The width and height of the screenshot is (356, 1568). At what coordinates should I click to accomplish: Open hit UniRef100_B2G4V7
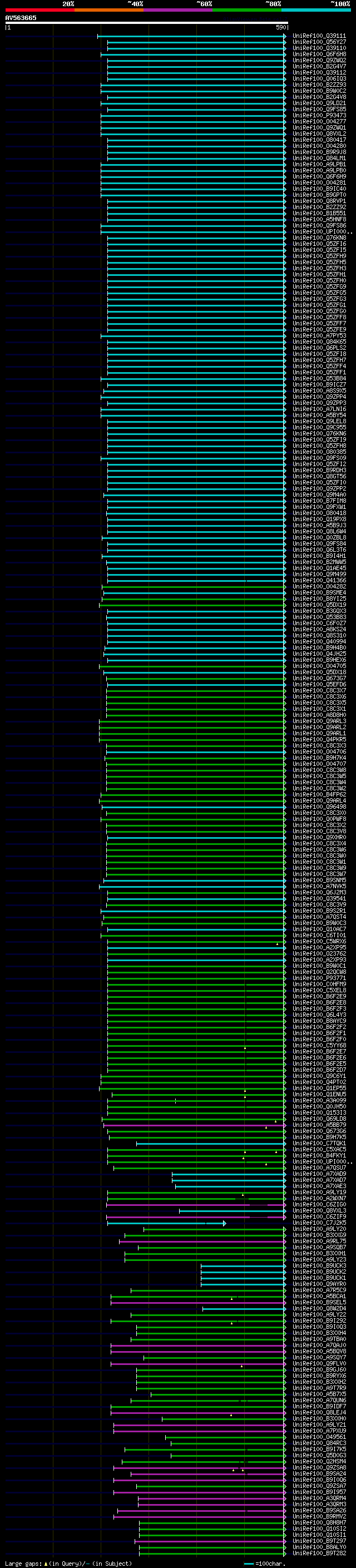pos(319,66)
